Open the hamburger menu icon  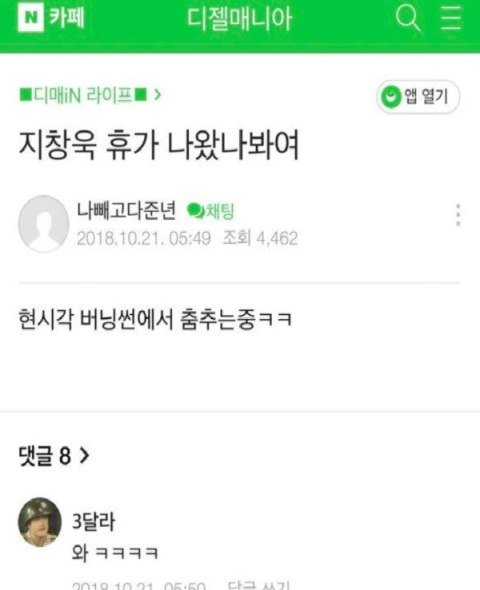pos(451,17)
